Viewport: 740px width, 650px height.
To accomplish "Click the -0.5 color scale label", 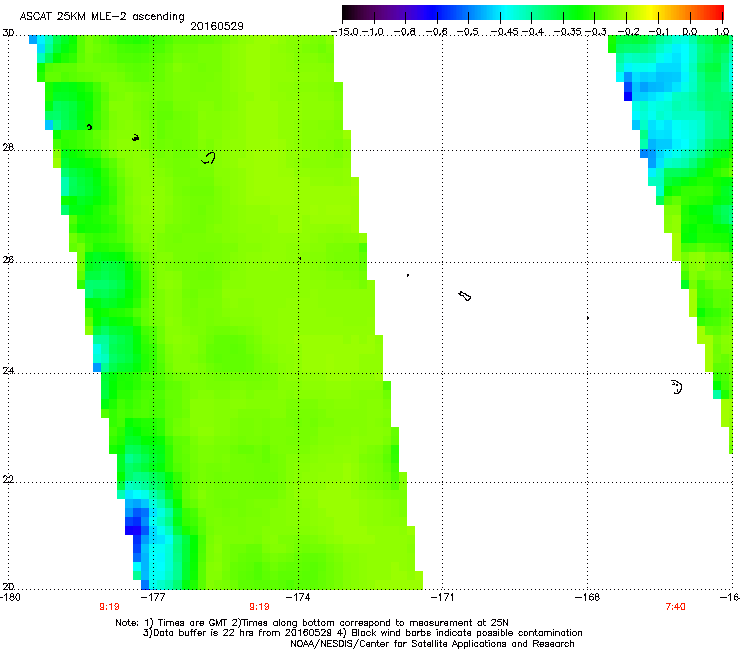I will point(468,32).
